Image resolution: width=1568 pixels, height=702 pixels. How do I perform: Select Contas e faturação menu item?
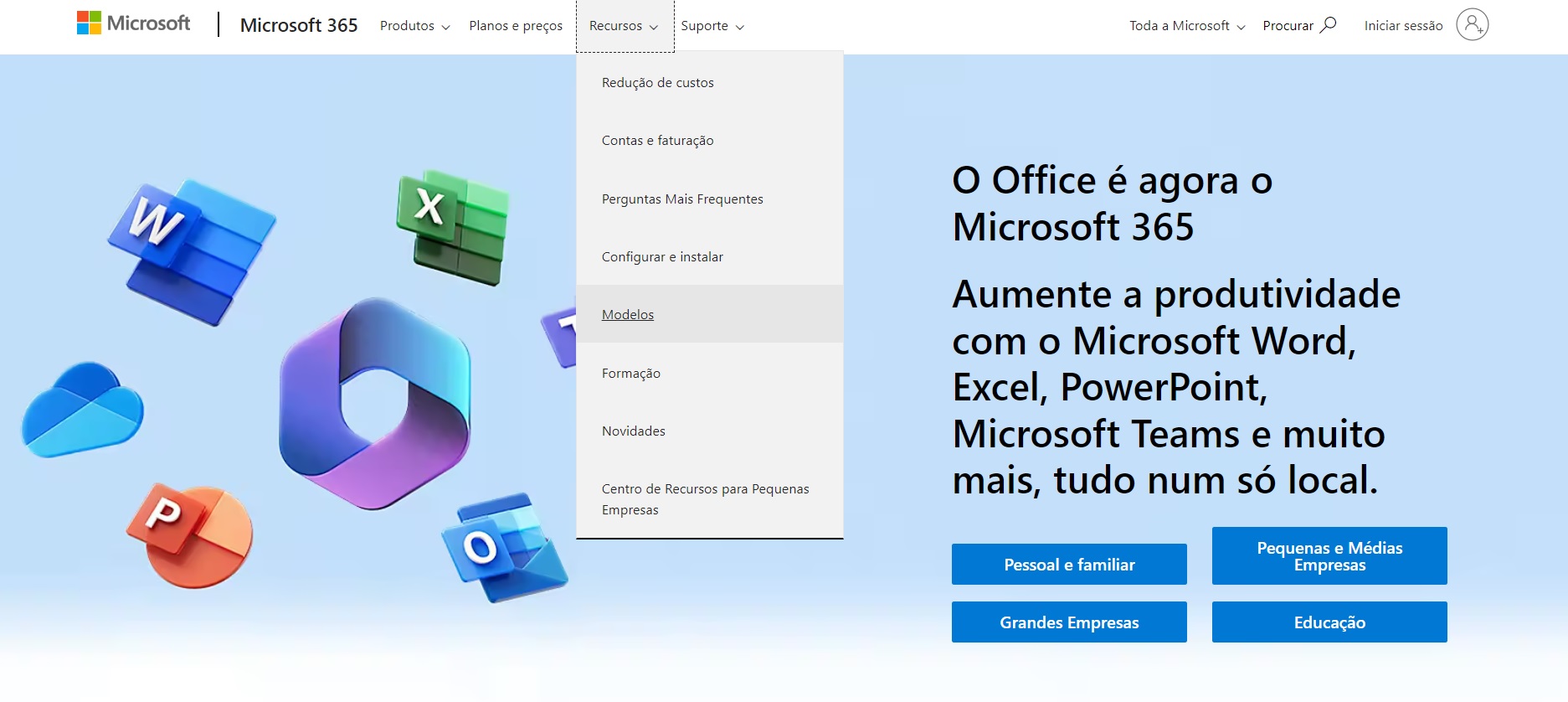click(710, 141)
